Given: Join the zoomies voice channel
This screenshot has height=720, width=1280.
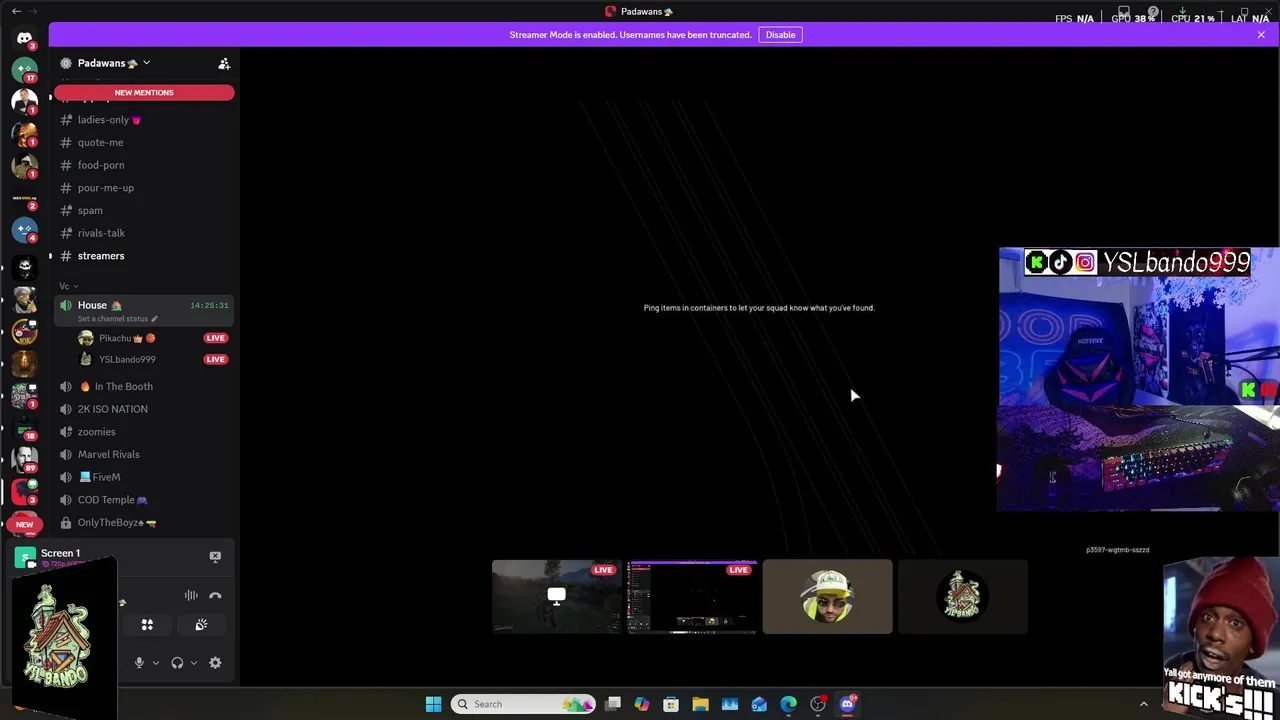Looking at the screenshot, I should point(144,432).
